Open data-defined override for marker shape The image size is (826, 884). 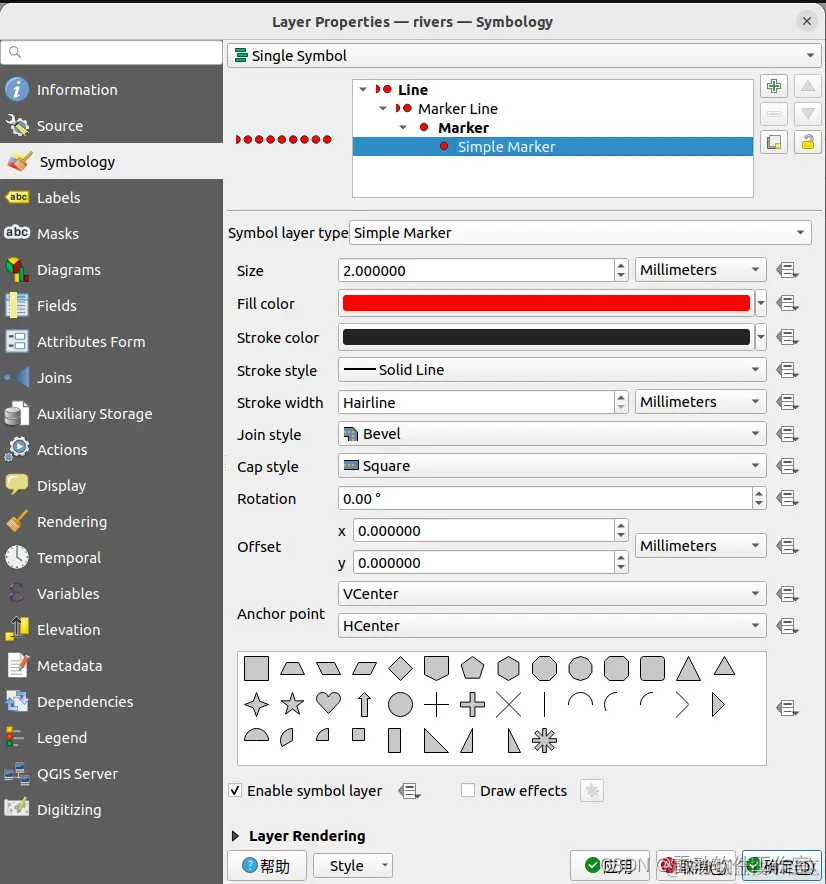click(x=787, y=708)
